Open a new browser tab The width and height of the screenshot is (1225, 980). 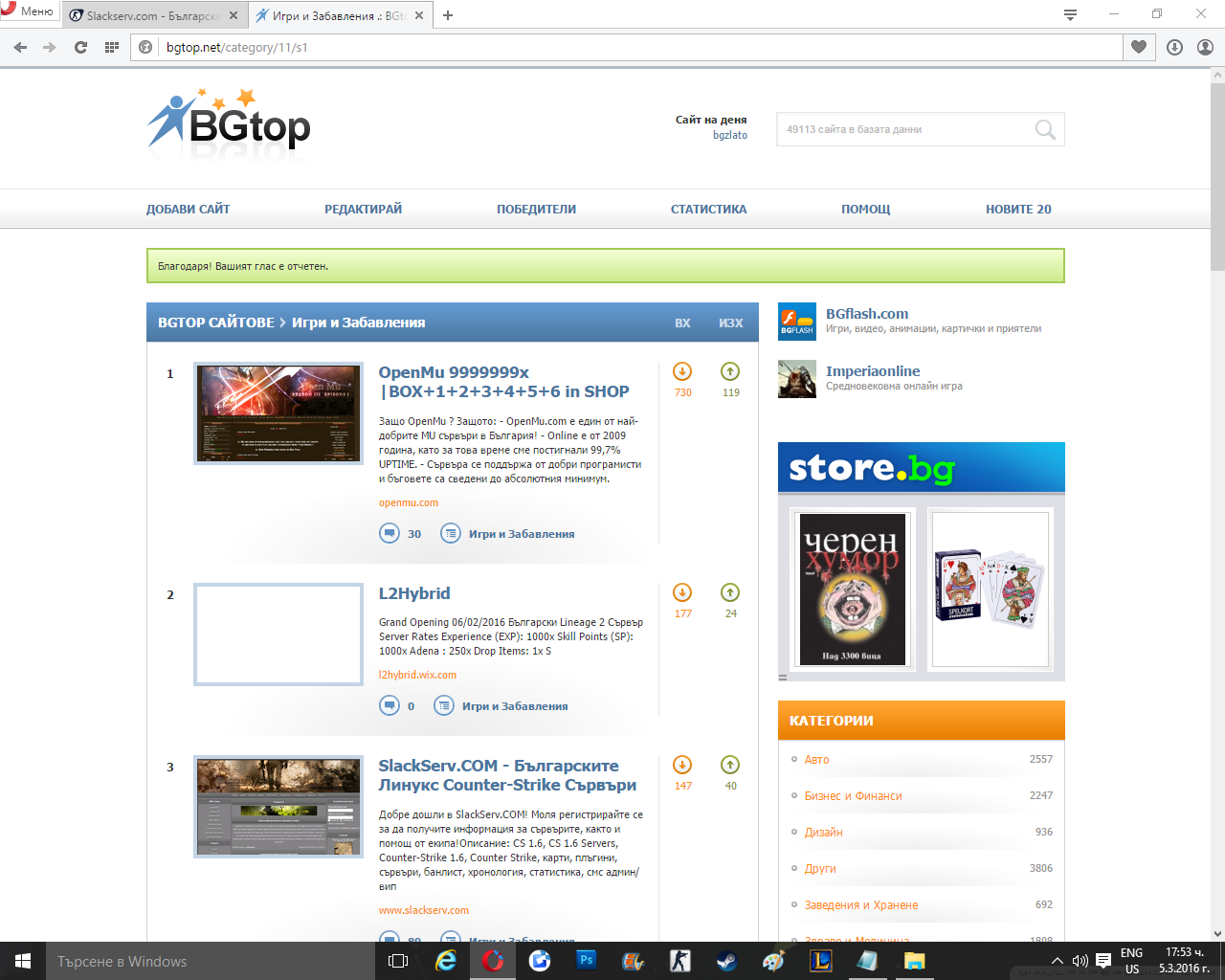(448, 15)
